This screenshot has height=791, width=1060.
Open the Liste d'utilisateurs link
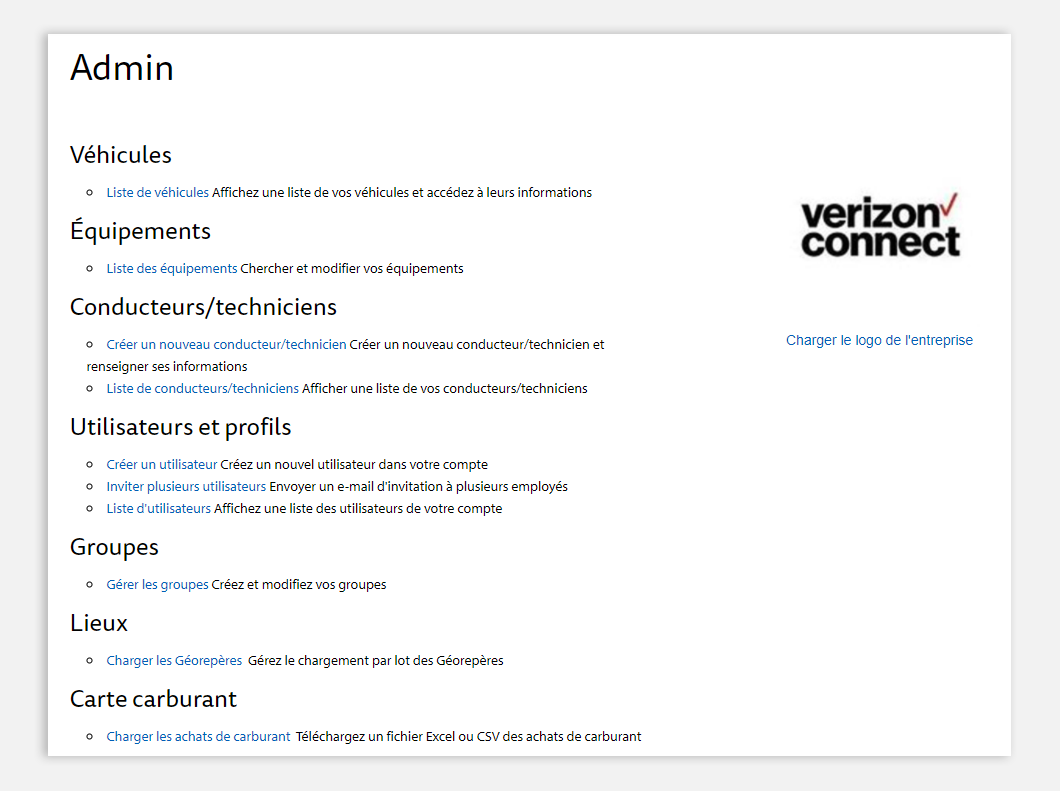tap(159, 508)
